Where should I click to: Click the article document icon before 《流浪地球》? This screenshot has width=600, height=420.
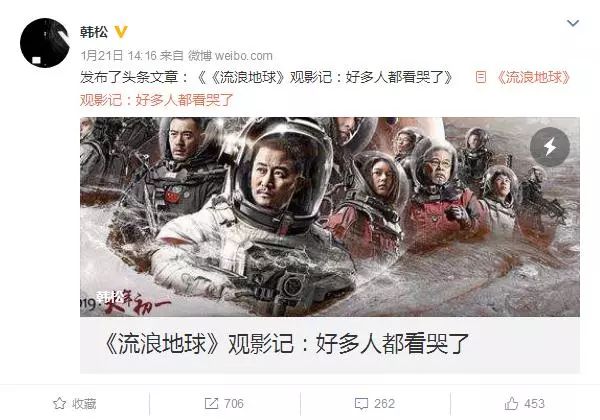pos(481,77)
